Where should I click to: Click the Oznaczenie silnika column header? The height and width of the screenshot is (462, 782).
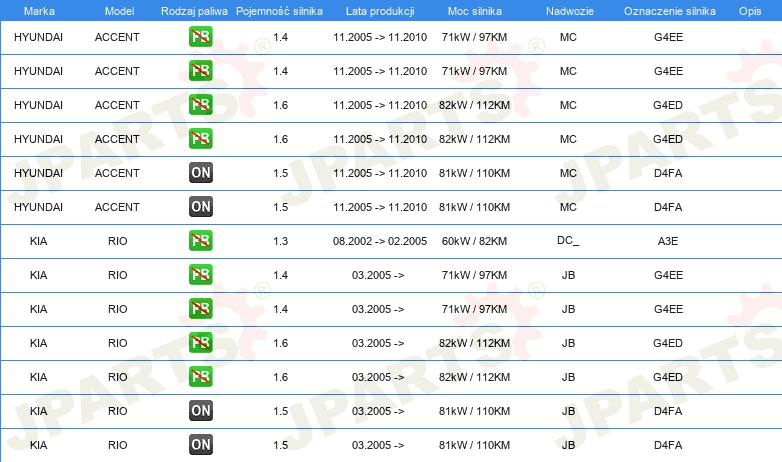click(x=669, y=11)
